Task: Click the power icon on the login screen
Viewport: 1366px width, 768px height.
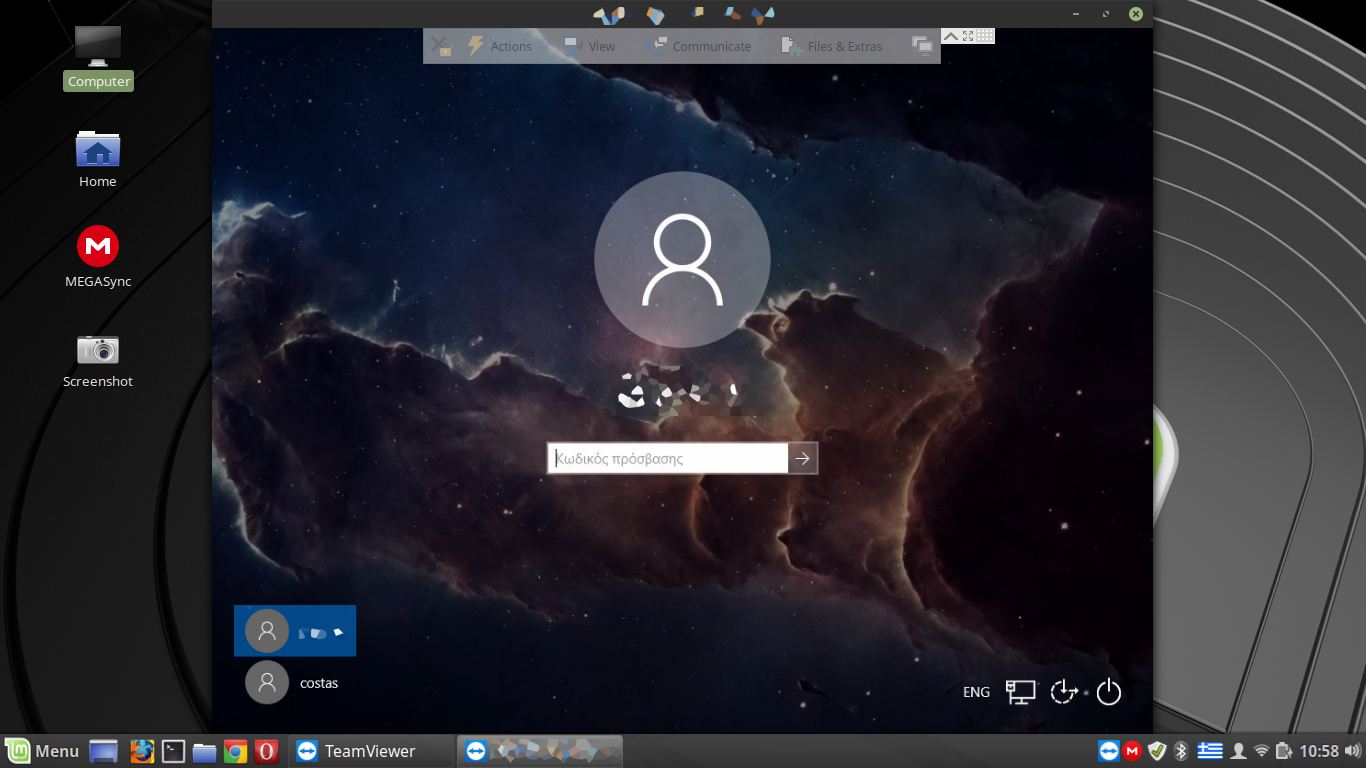Action: coord(1108,691)
